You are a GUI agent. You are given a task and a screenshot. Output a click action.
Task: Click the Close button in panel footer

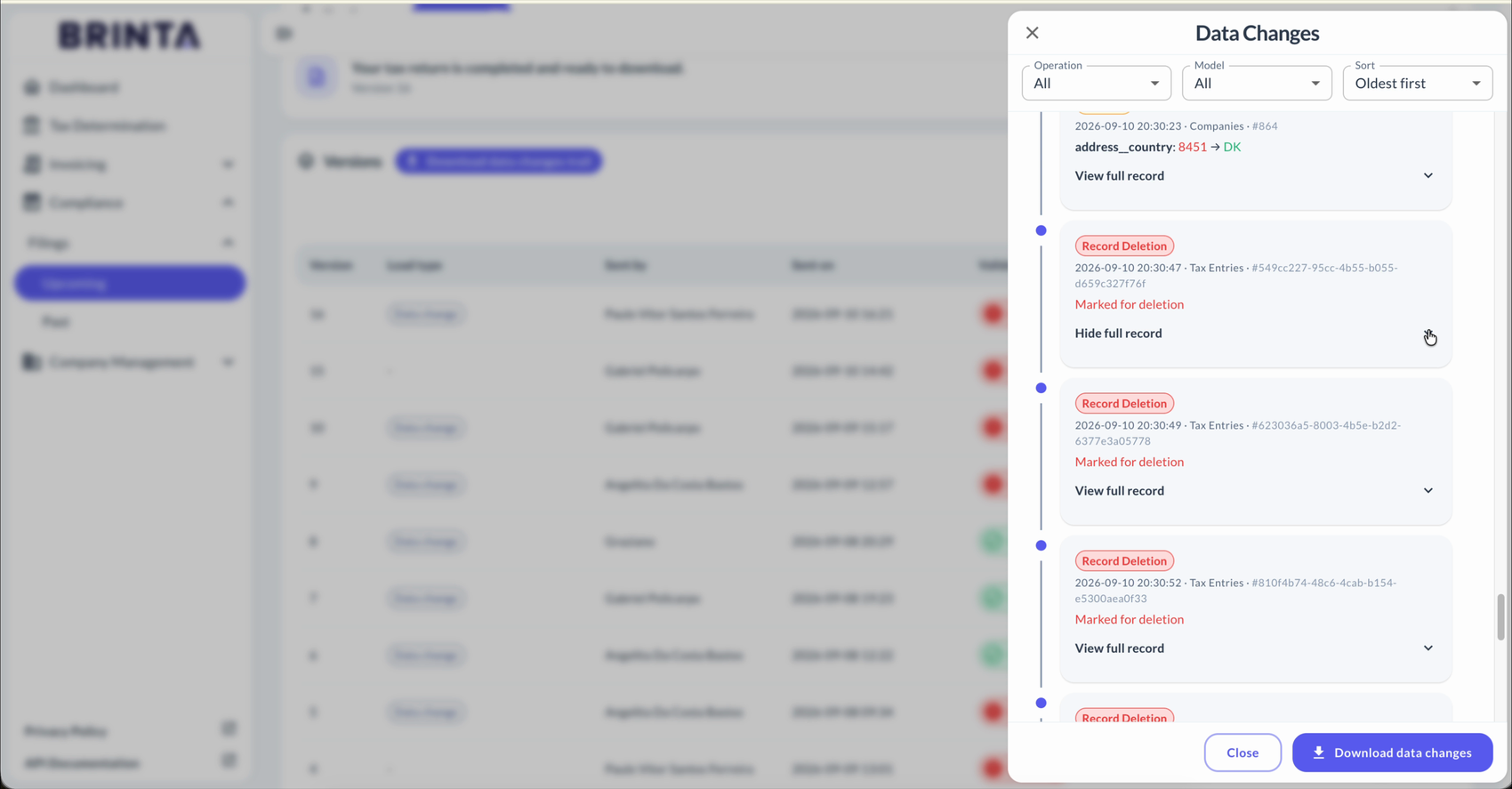[1243, 753]
